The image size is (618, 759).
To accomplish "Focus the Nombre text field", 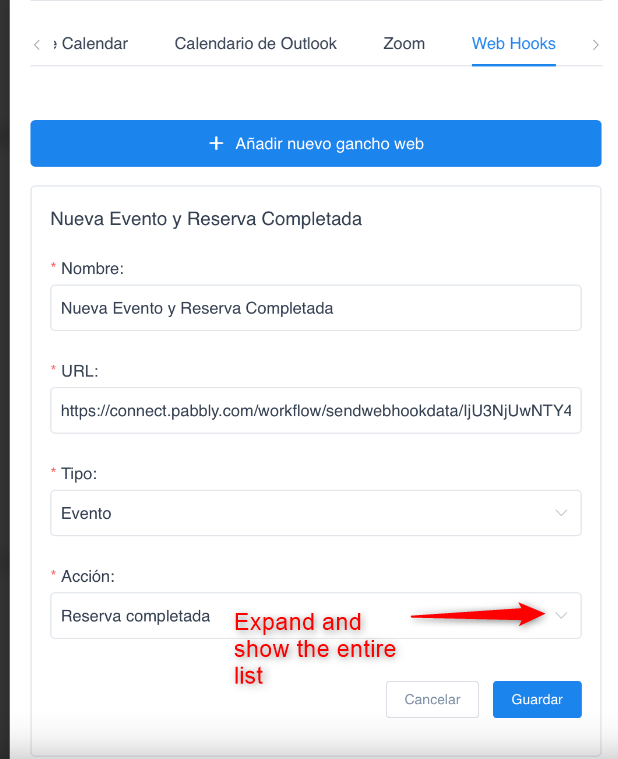I will point(316,308).
